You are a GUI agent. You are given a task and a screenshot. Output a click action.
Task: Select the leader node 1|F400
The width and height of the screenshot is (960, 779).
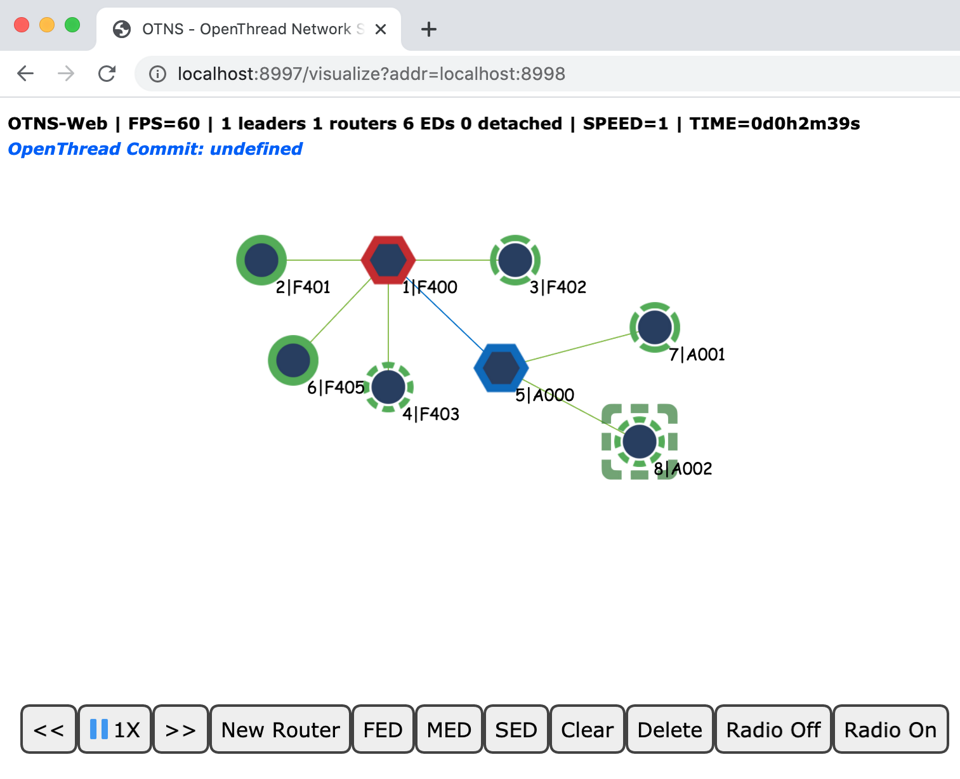pos(388,260)
